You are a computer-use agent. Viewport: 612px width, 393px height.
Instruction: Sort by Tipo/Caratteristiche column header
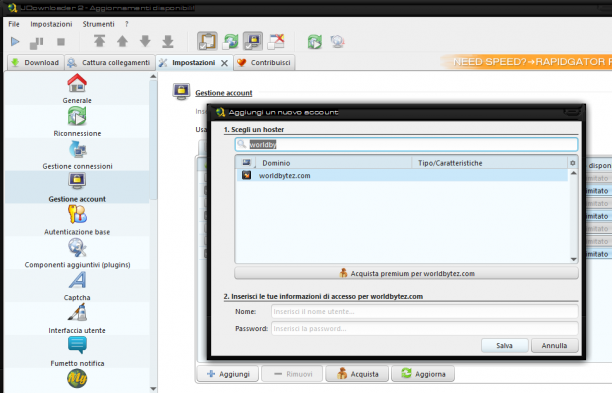pyautogui.click(x=489, y=163)
